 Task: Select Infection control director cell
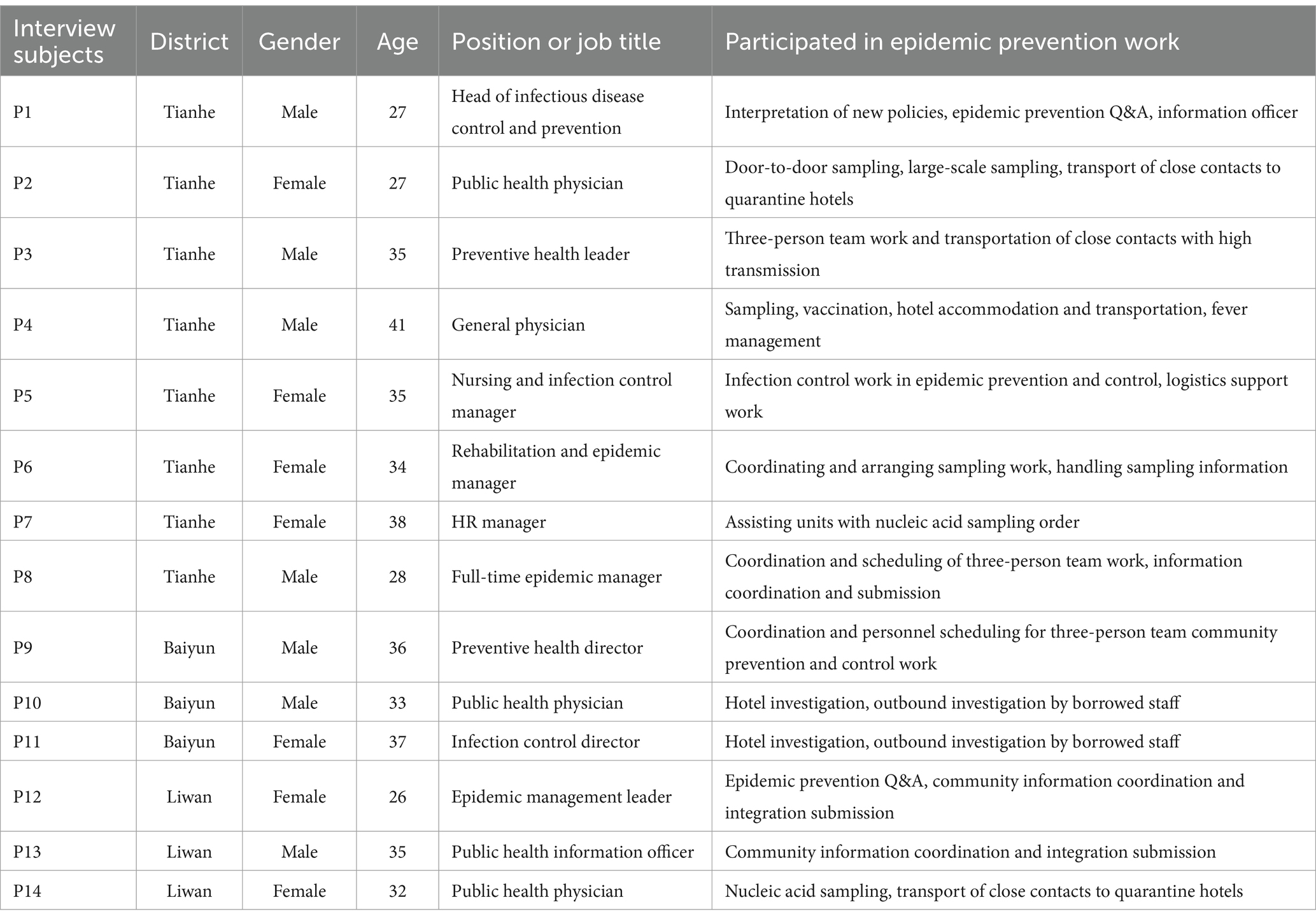tap(546, 741)
